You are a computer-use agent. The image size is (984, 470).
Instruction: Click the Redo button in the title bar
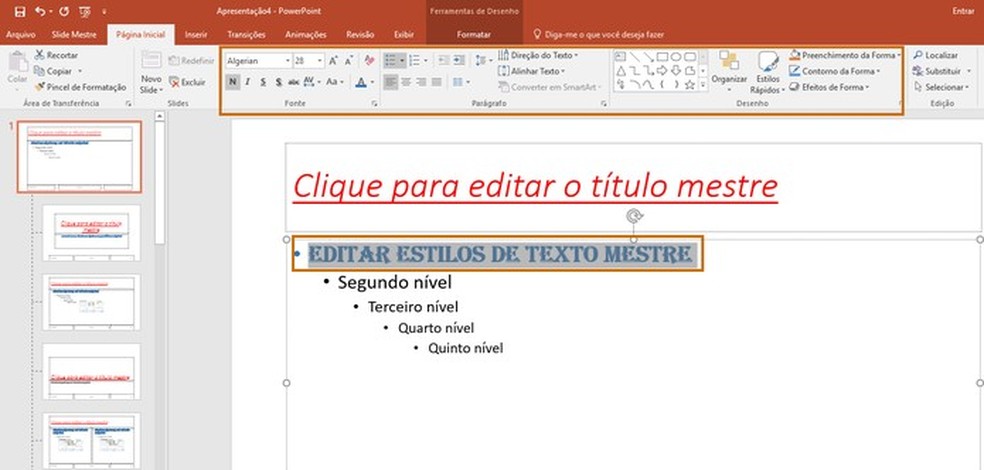point(63,11)
